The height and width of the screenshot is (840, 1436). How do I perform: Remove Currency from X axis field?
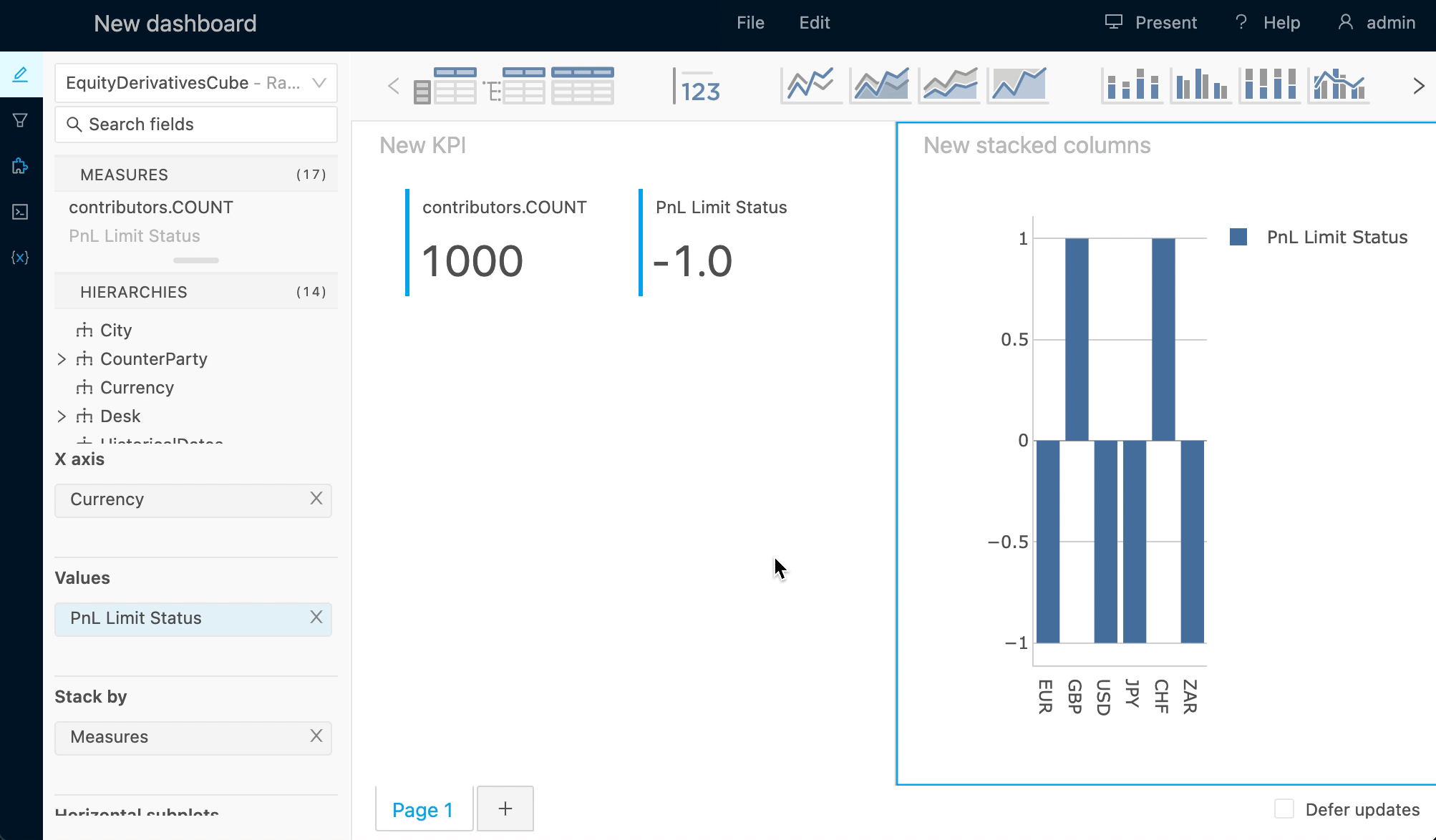point(316,498)
